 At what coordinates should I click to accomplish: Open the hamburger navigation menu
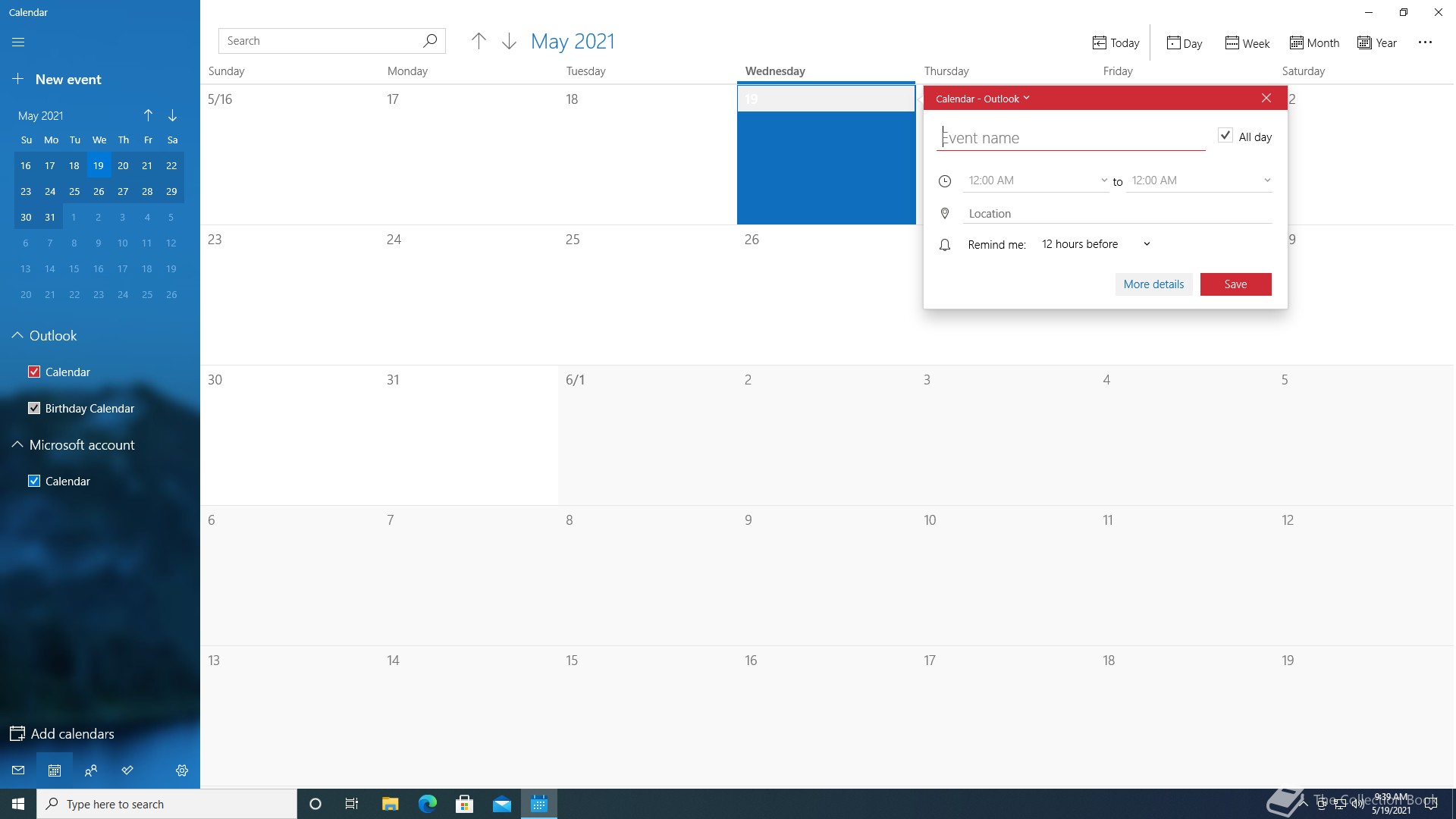pos(18,42)
